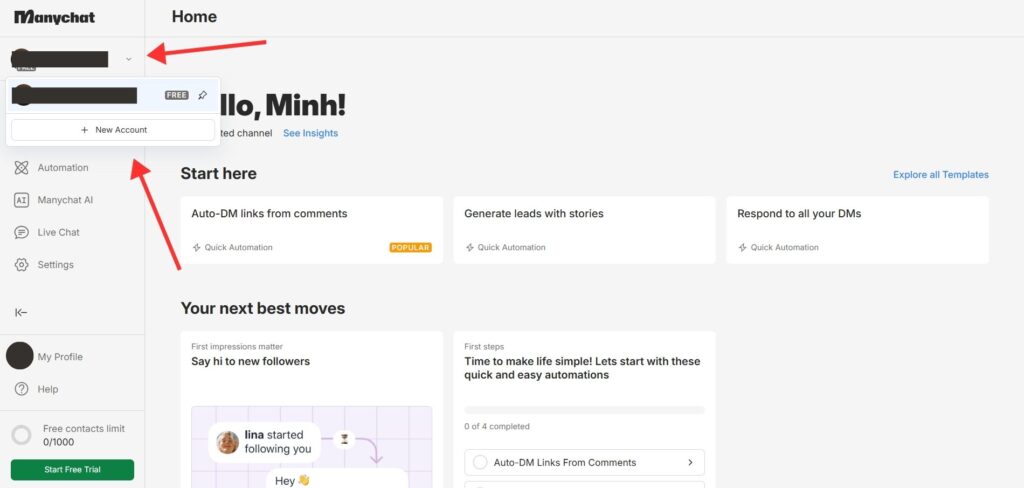Click the Manychat logo
This screenshot has height=488, width=1024.
[x=54, y=17]
